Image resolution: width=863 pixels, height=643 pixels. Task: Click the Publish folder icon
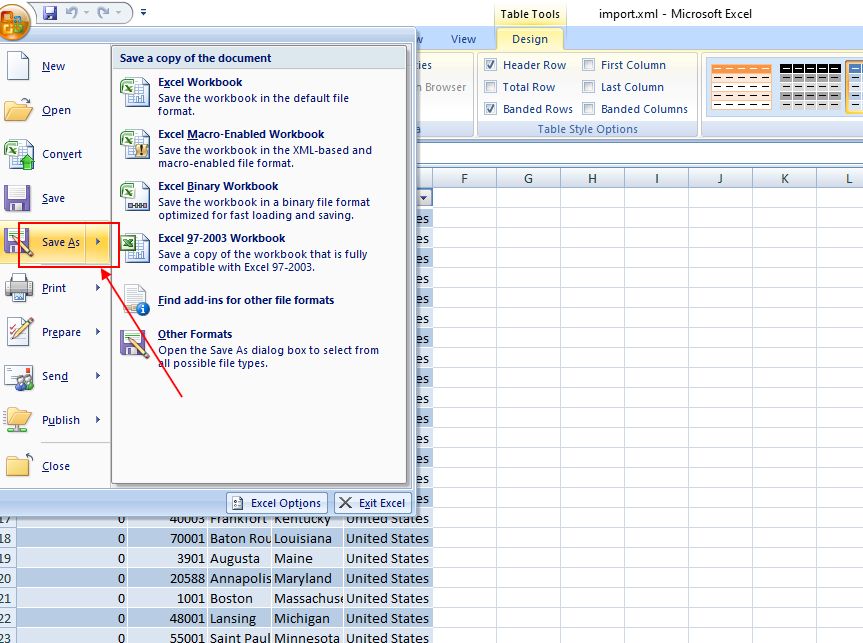[x=18, y=419]
